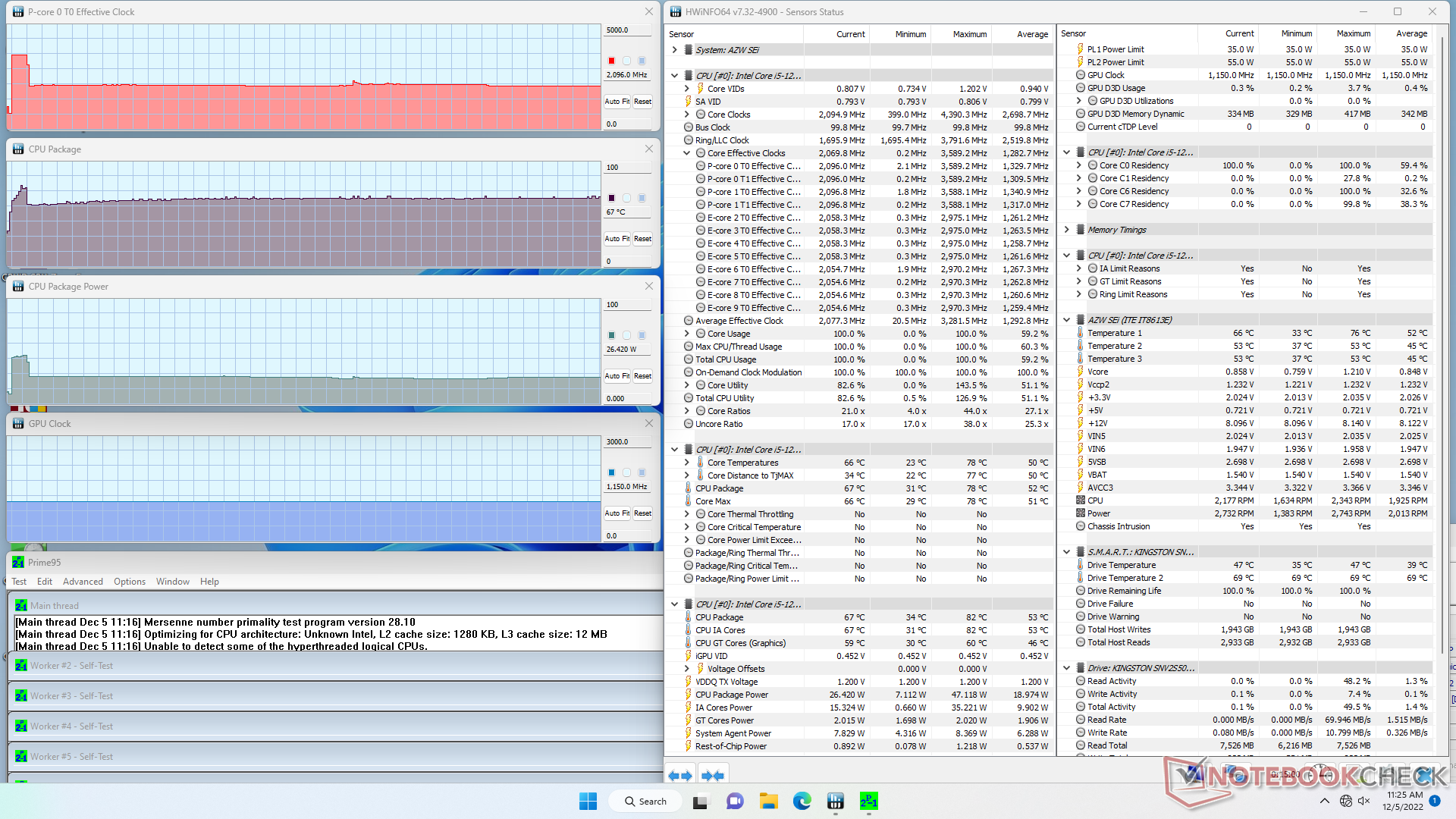Expand the Memory Timings section
Screen dimensions: 1456x819
pos(1067,230)
